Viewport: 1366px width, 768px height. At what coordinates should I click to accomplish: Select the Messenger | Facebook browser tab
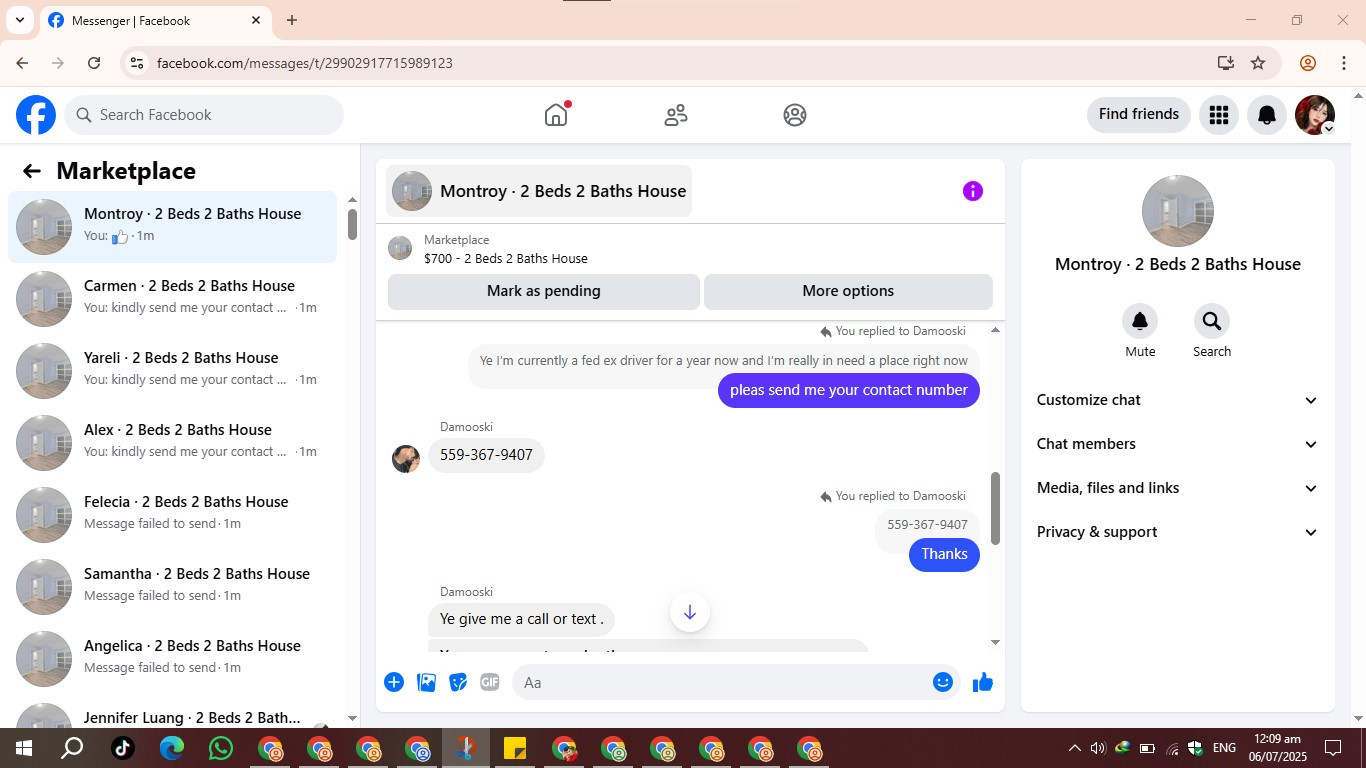click(x=155, y=20)
